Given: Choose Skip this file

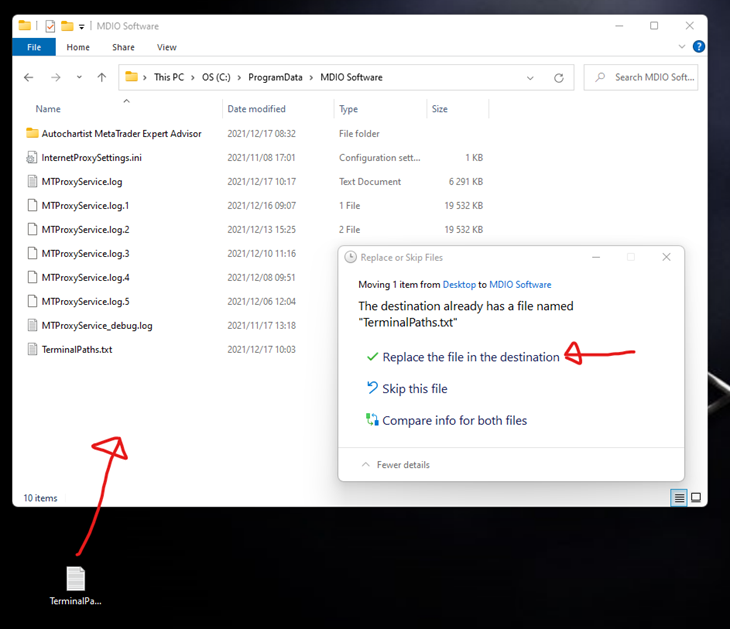Looking at the screenshot, I should coord(414,389).
